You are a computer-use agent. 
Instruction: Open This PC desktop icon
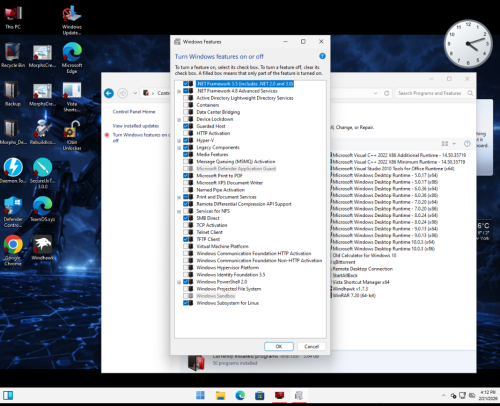point(13,17)
